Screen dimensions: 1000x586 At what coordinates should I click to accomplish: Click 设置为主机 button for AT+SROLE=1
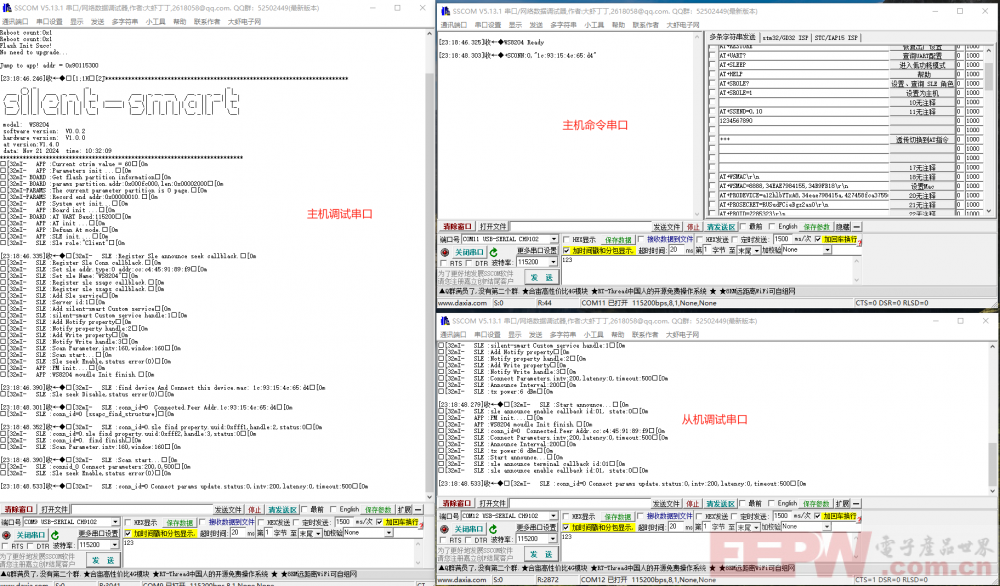click(x=922, y=93)
